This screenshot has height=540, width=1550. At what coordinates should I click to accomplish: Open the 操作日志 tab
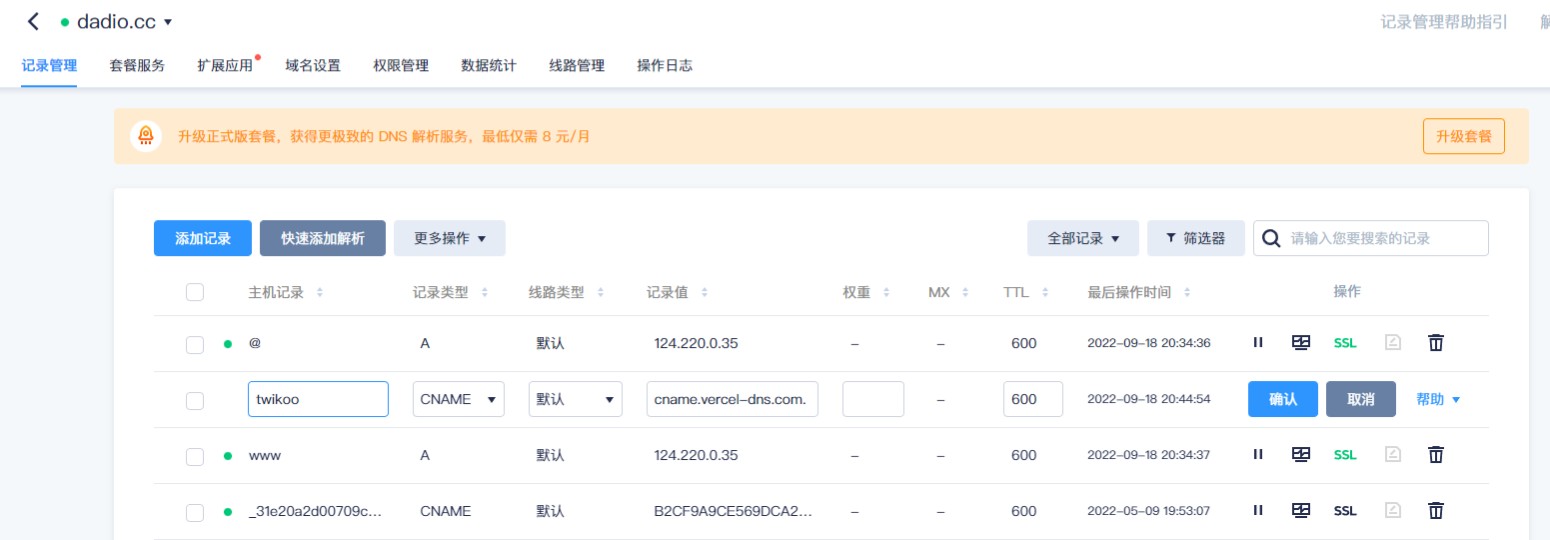click(x=665, y=66)
